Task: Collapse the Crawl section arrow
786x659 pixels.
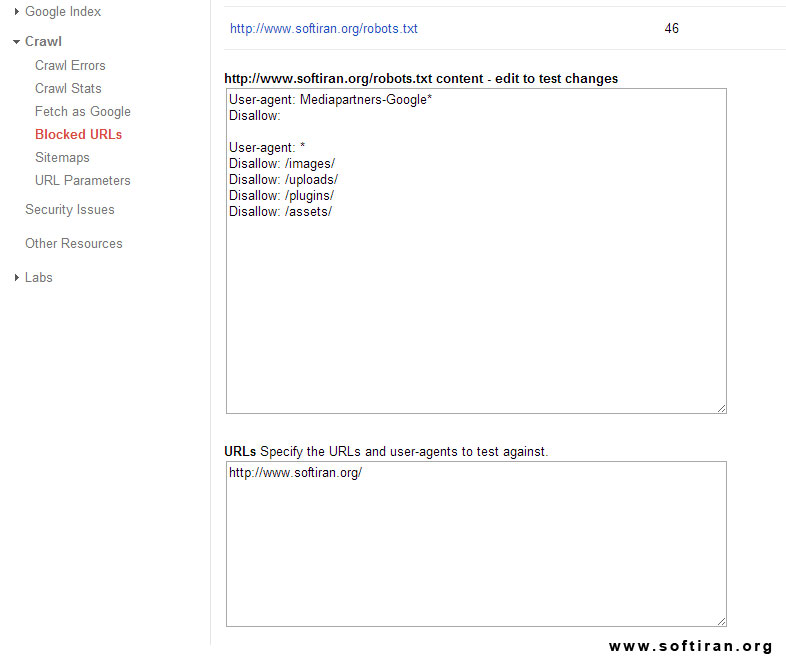Action: pos(17,42)
